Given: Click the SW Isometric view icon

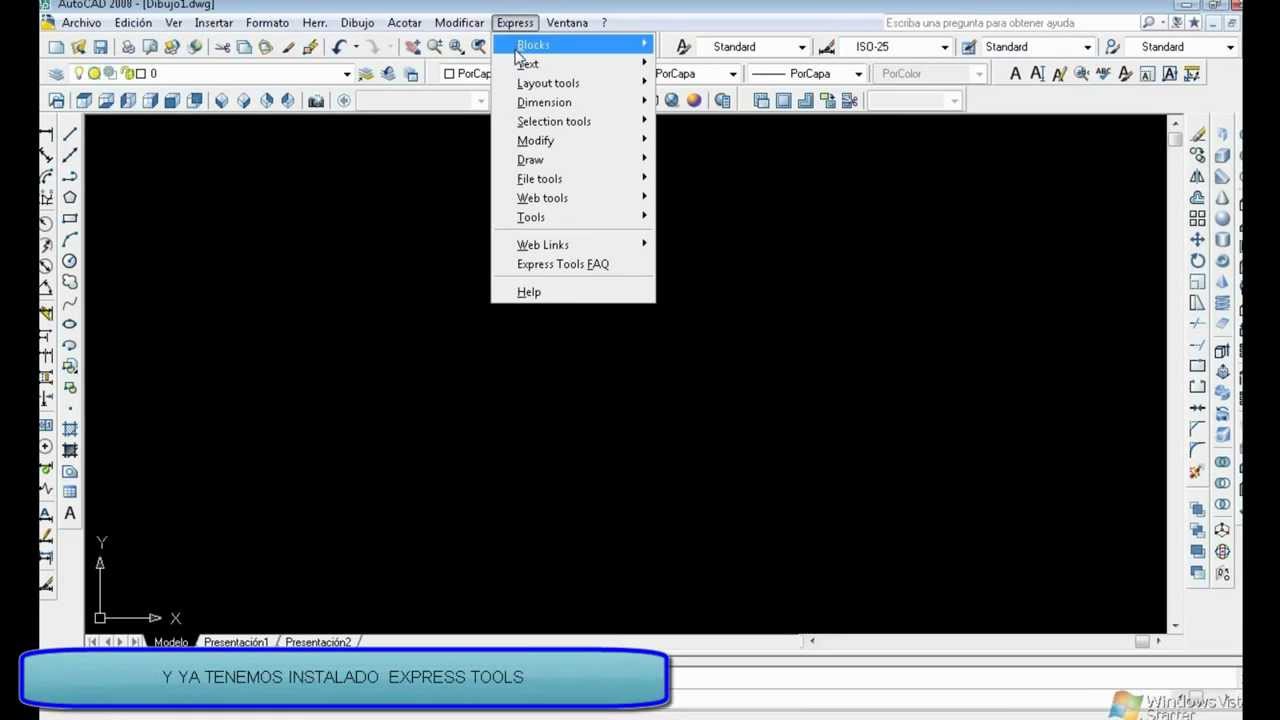Looking at the screenshot, I should [x=222, y=100].
